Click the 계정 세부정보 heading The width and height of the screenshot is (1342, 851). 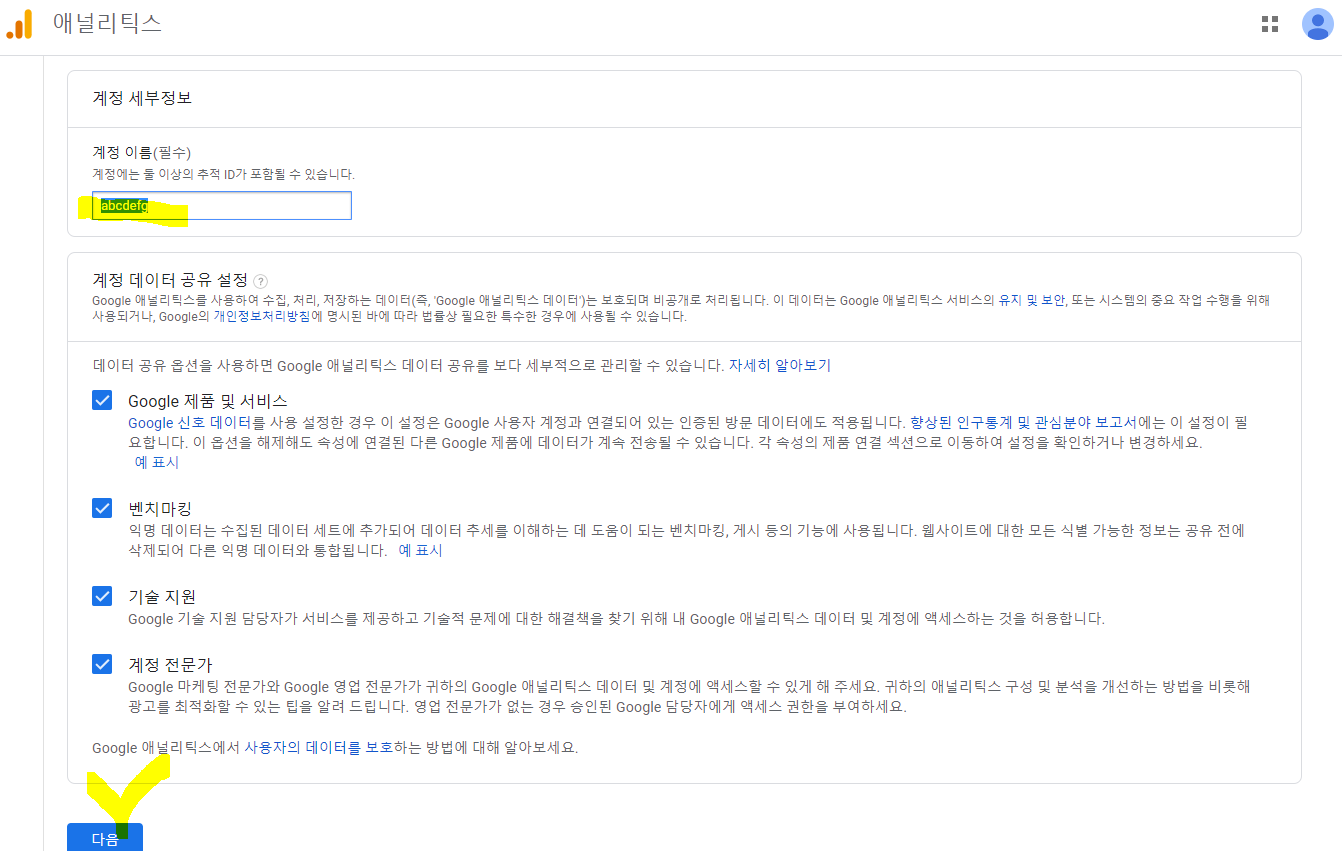pyautogui.click(x=142, y=98)
